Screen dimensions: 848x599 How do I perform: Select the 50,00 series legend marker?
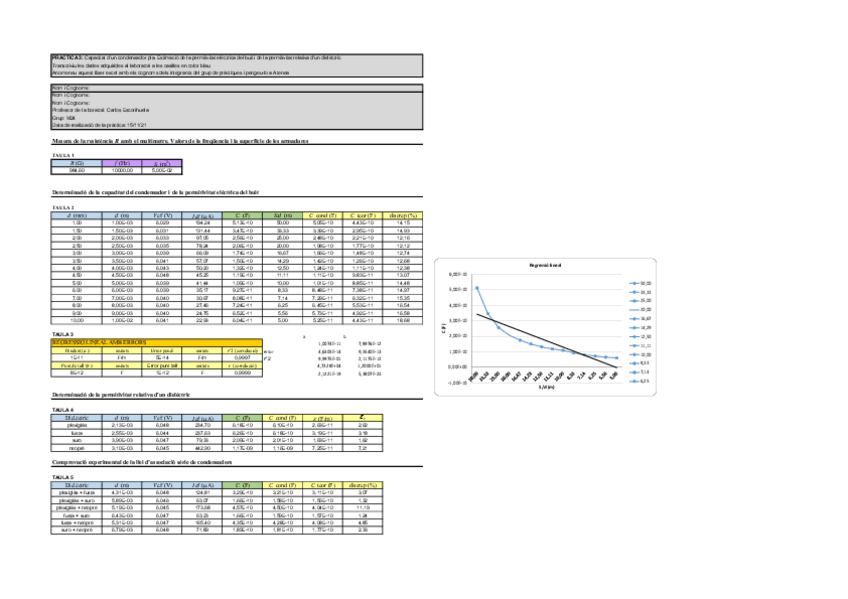[633, 282]
